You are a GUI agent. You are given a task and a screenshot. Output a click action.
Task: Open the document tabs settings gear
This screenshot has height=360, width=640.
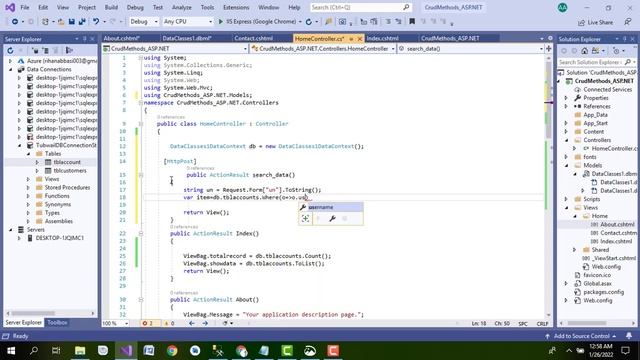[x=550, y=38]
